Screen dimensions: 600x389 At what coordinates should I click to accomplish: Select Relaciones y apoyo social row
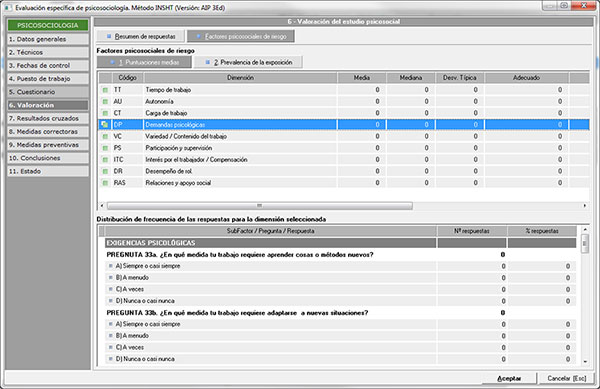pos(344,183)
